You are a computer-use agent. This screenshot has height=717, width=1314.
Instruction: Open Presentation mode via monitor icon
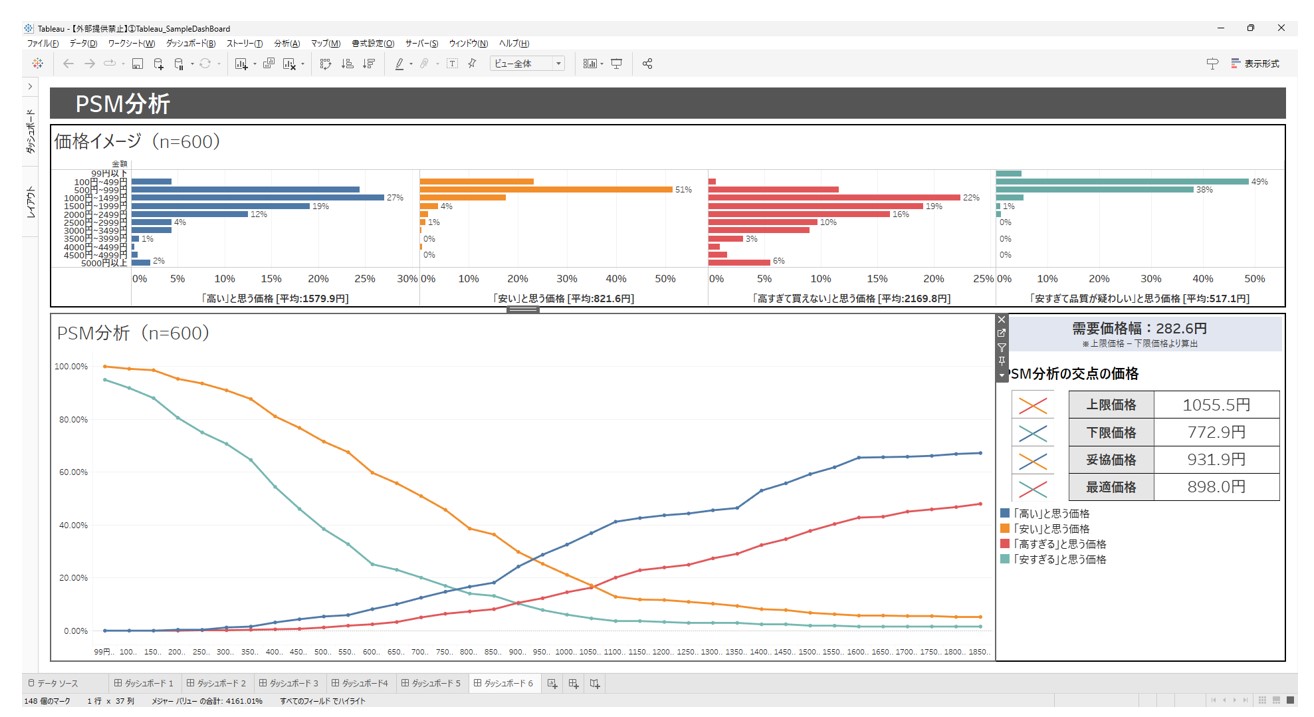(x=616, y=63)
